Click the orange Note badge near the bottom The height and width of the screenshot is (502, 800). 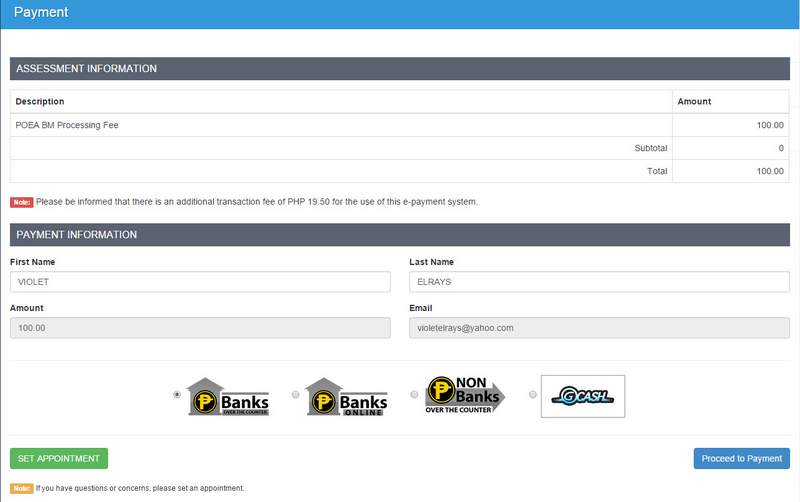pyautogui.click(x=21, y=488)
